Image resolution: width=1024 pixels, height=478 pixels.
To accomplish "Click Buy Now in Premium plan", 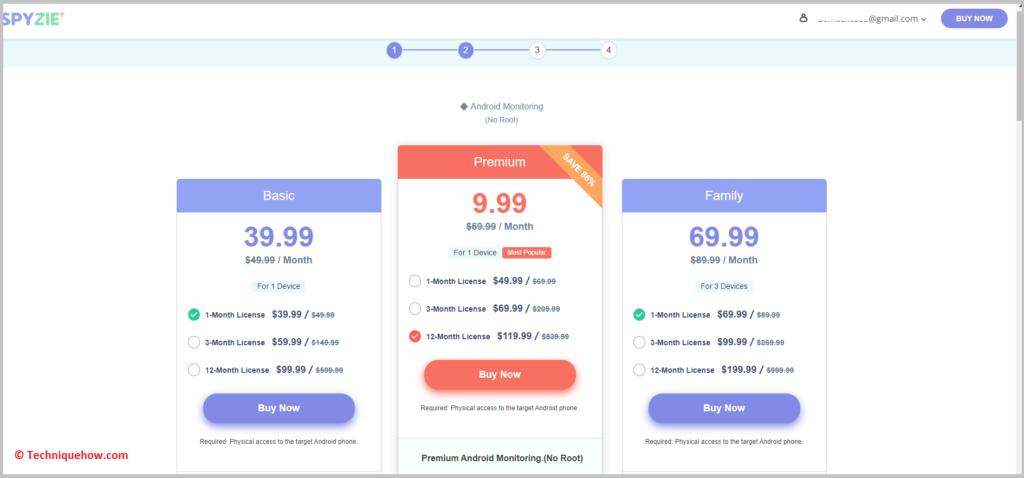I will coord(500,375).
